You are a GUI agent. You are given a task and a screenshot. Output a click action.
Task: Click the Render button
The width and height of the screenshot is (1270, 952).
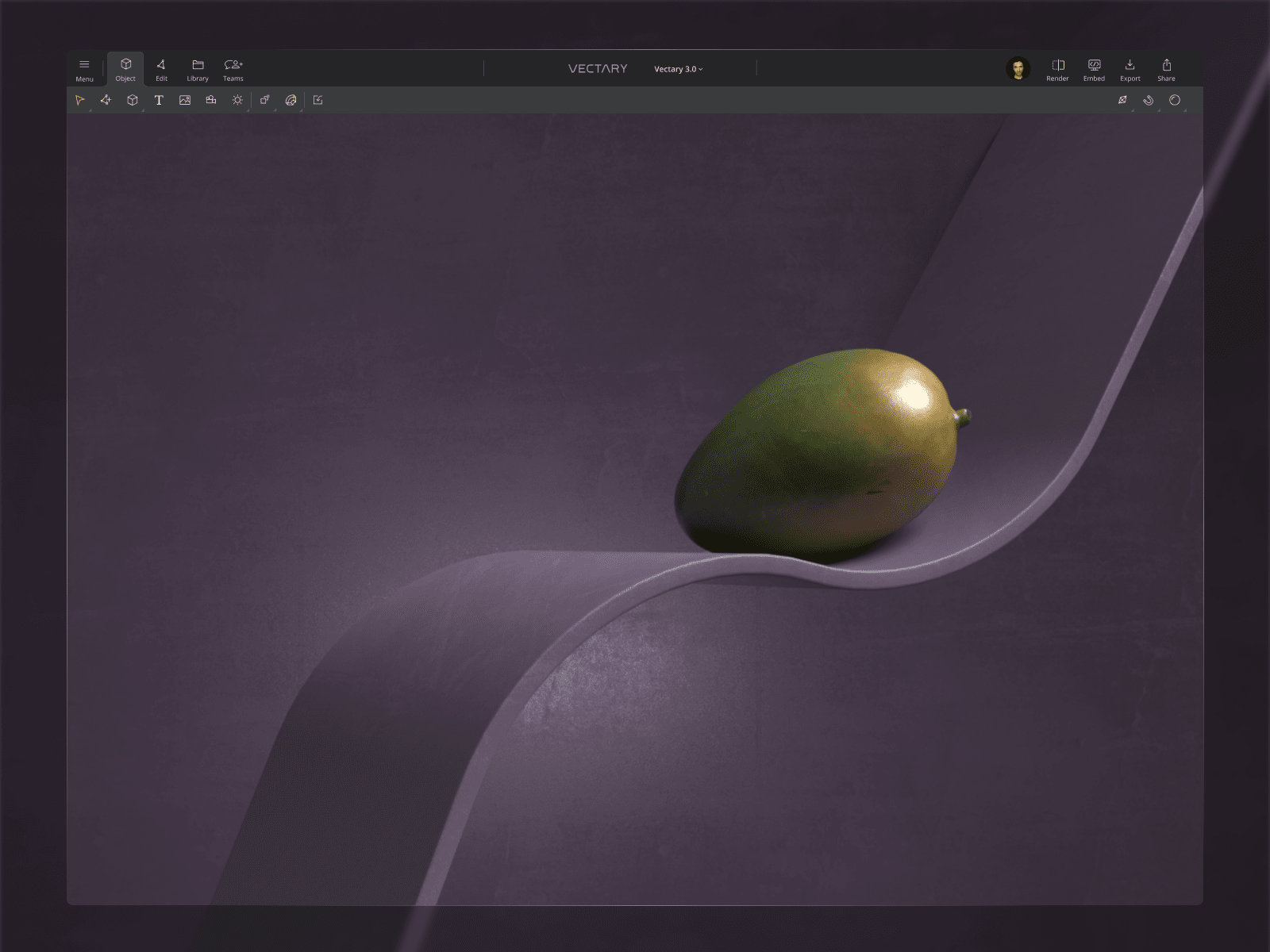(x=1058, y=69)
